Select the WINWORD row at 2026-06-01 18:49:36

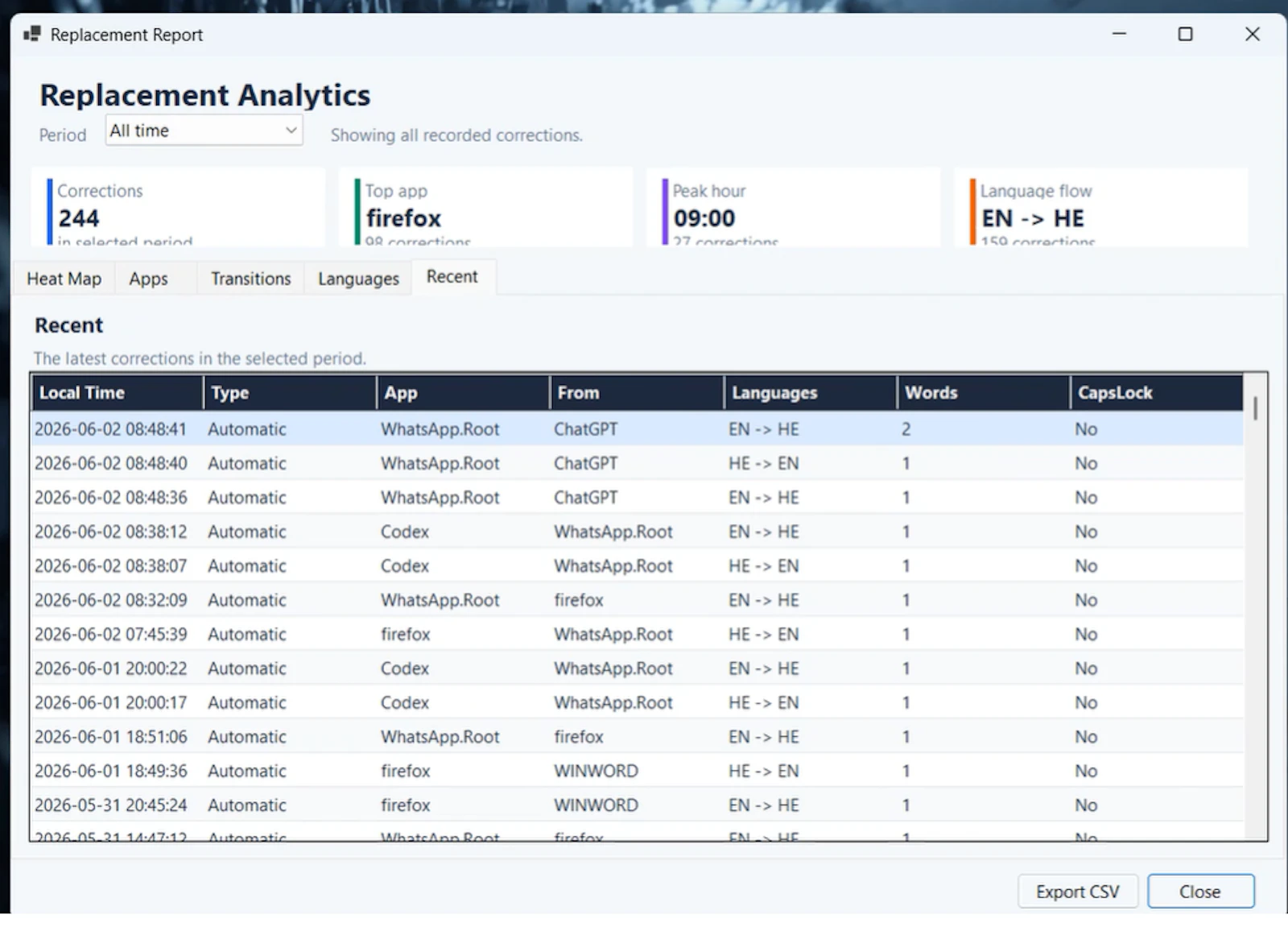tap(638, 771)
